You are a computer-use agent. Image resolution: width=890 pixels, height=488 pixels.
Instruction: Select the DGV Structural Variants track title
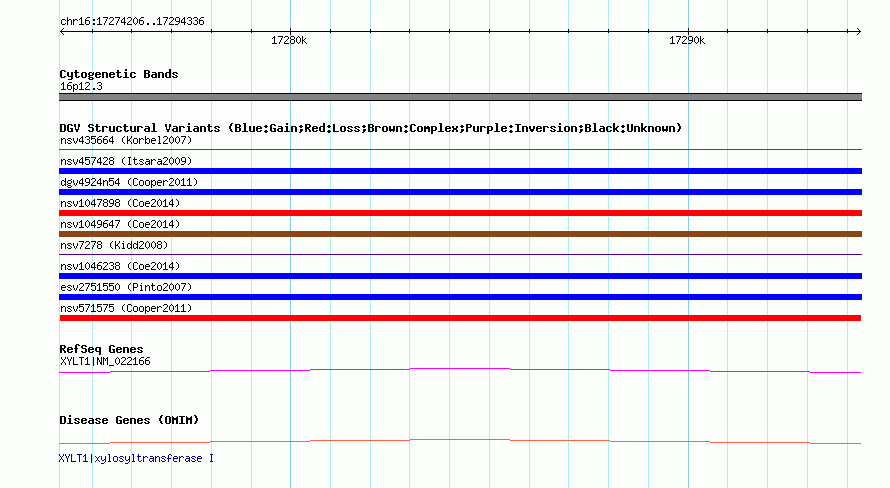[x=371, y=128]
